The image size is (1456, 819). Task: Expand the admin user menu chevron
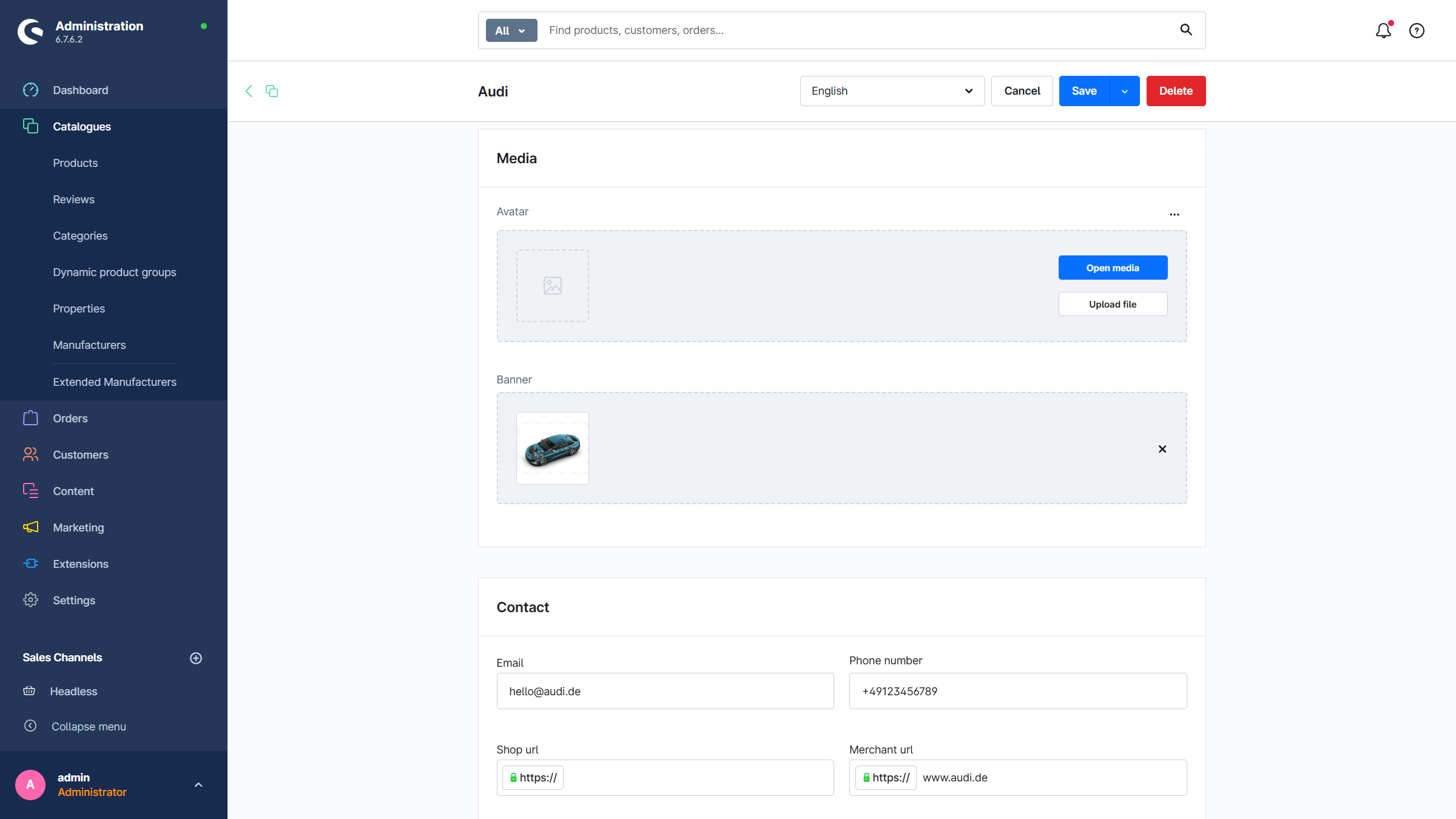coord(198,785)
